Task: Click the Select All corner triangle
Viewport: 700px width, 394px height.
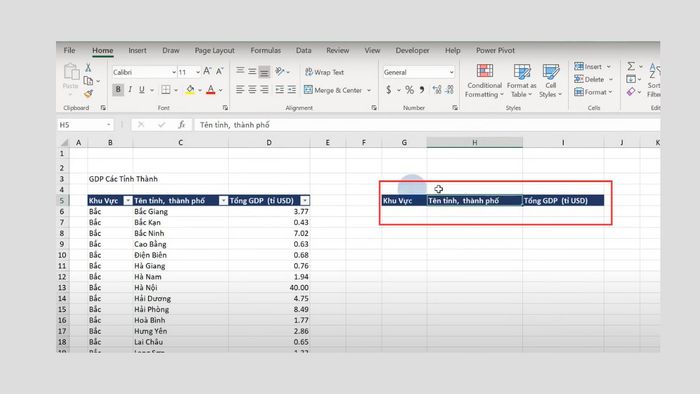Action: pos(64,143)
